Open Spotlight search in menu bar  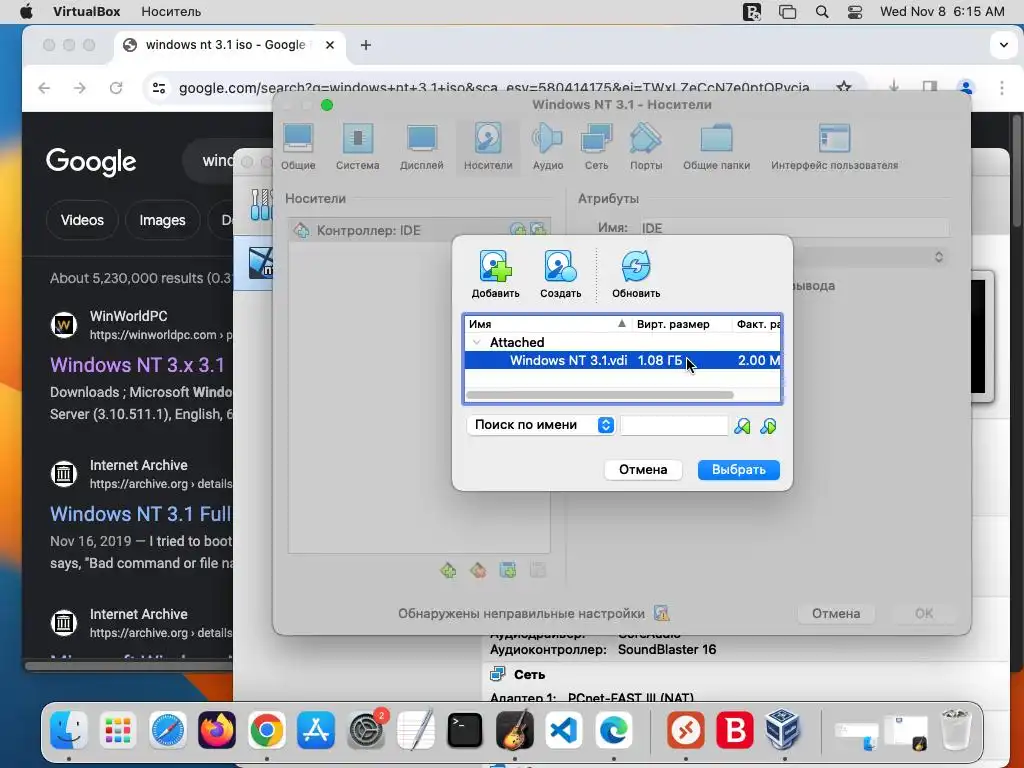coord(822,12)
